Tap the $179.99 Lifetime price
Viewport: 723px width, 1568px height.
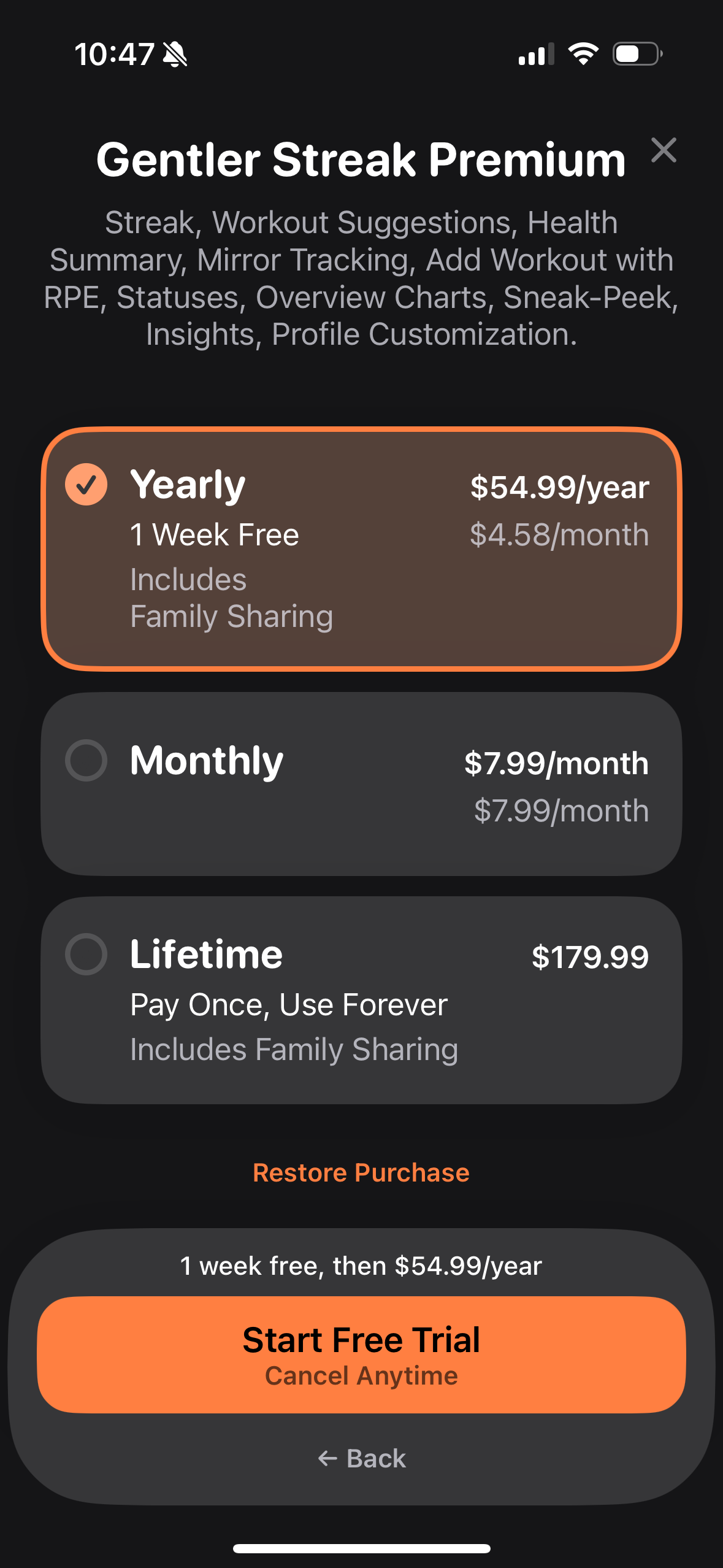pos(590,957)
